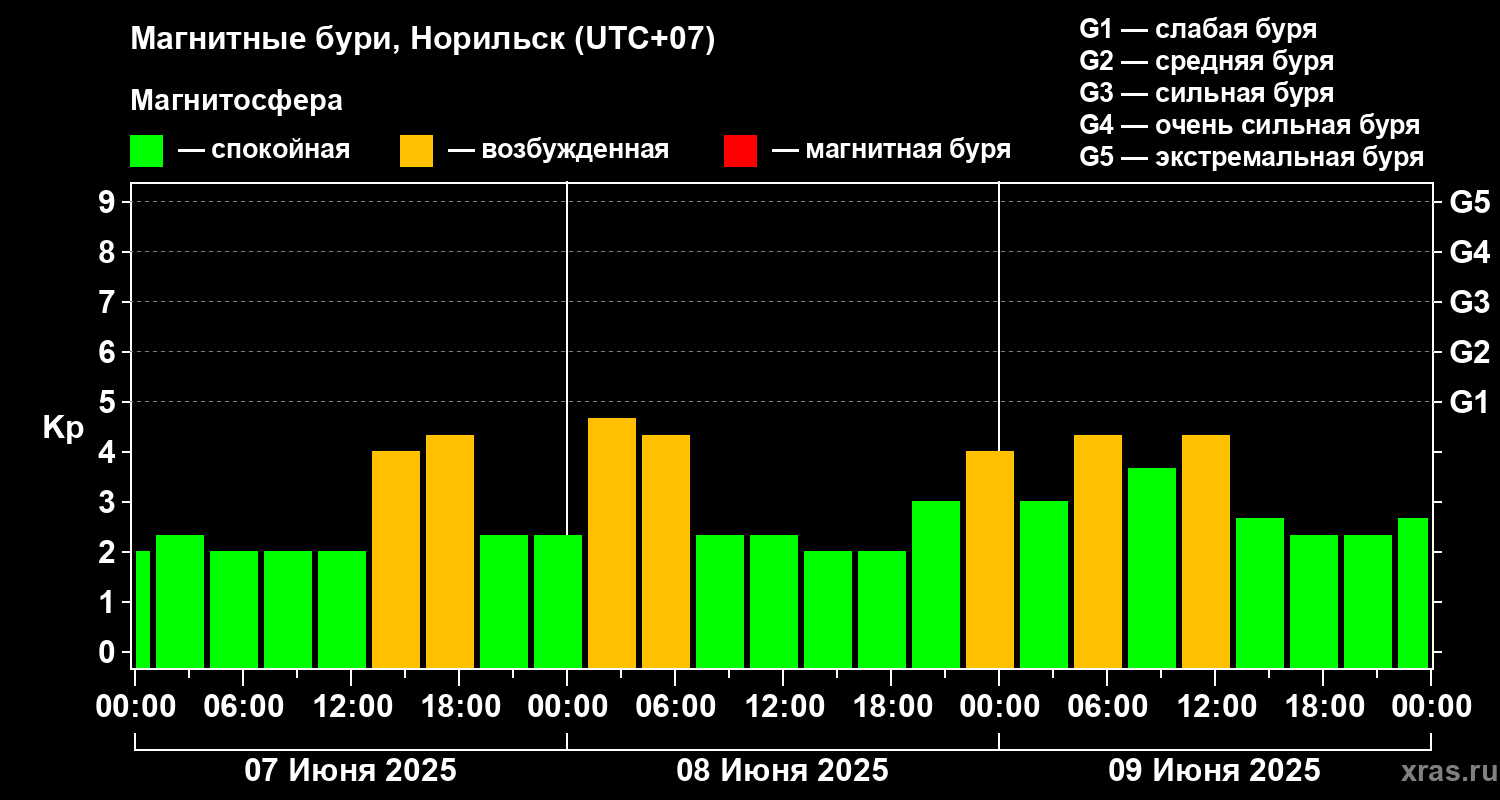Viewport: 1500px width, 800px height.
Task: Select the '— спокойная' legend label
Action: [264, 150]
